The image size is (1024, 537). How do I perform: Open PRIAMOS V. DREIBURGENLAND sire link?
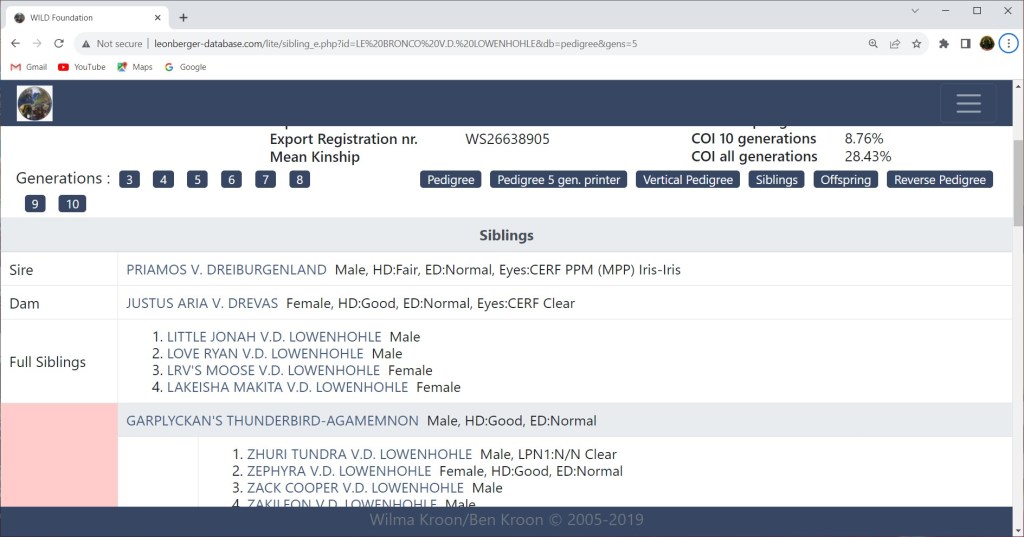tap(226, 270)
